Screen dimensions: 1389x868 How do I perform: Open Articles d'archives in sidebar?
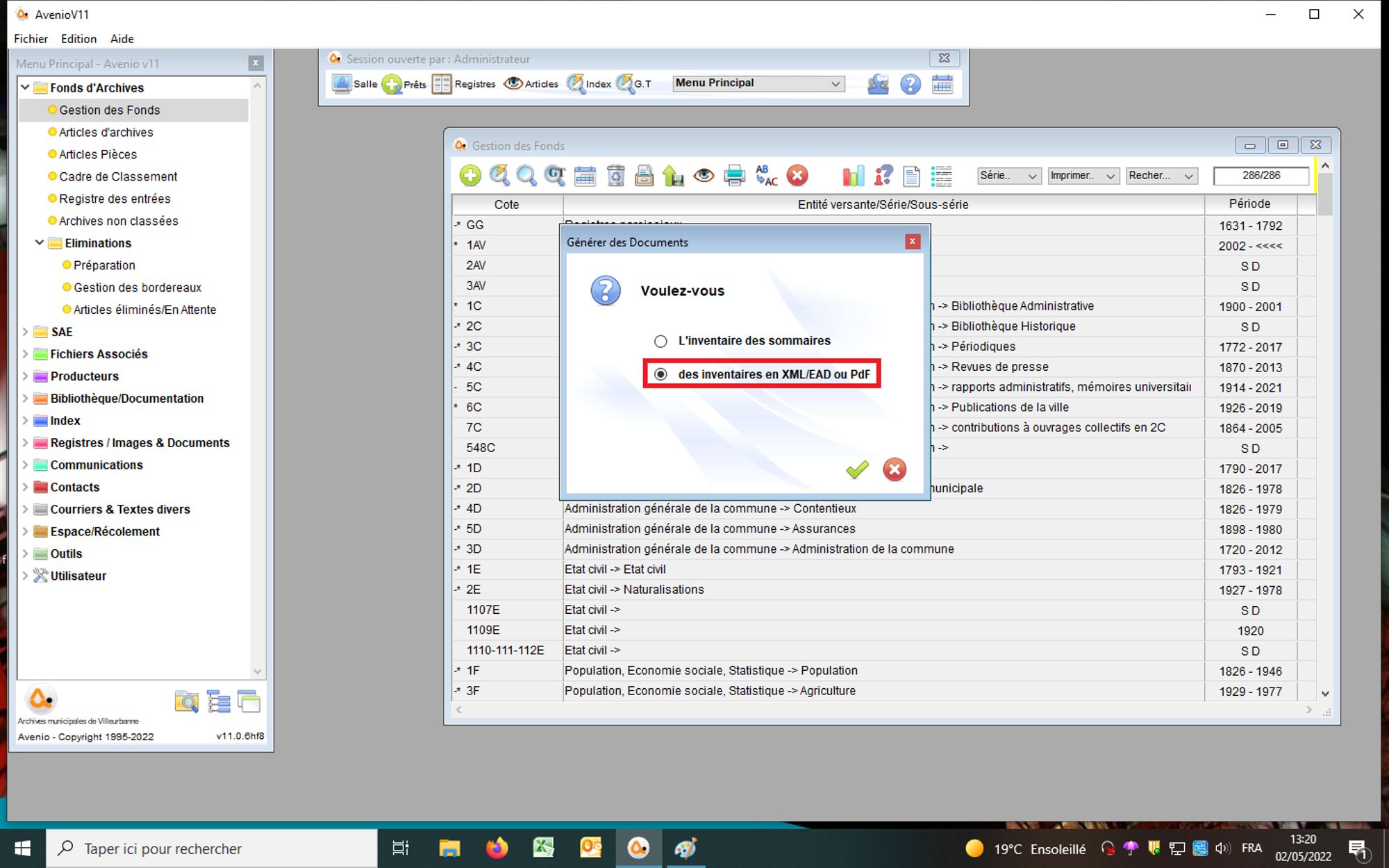[x=106, y=132]
